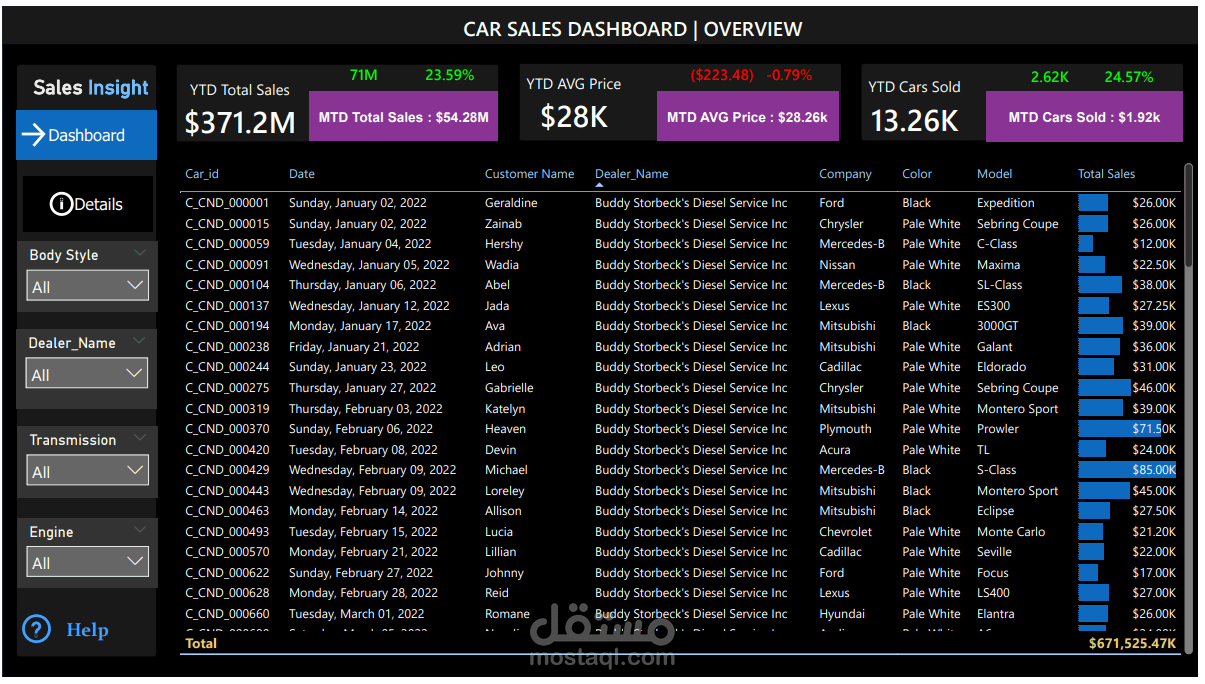Screen dimensions: 1205x684
Task: Open the Details page button
Action: pyautogui.click(x=86, y=204)
